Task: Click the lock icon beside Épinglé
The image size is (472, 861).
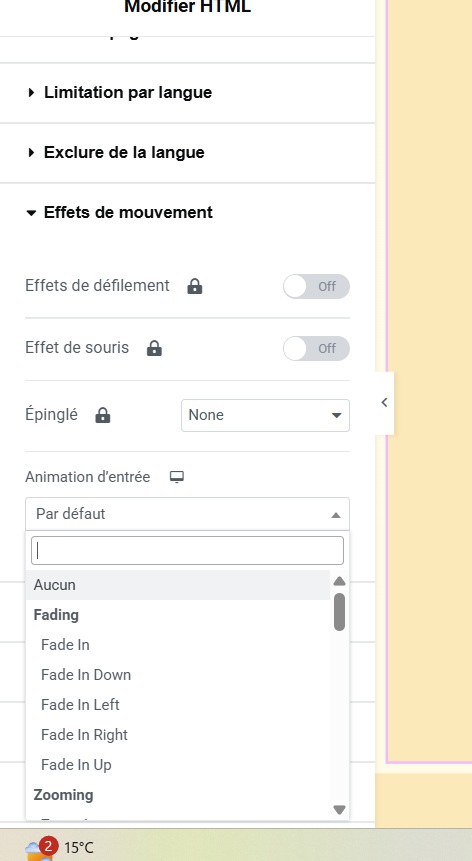Action: coord(103,415)
